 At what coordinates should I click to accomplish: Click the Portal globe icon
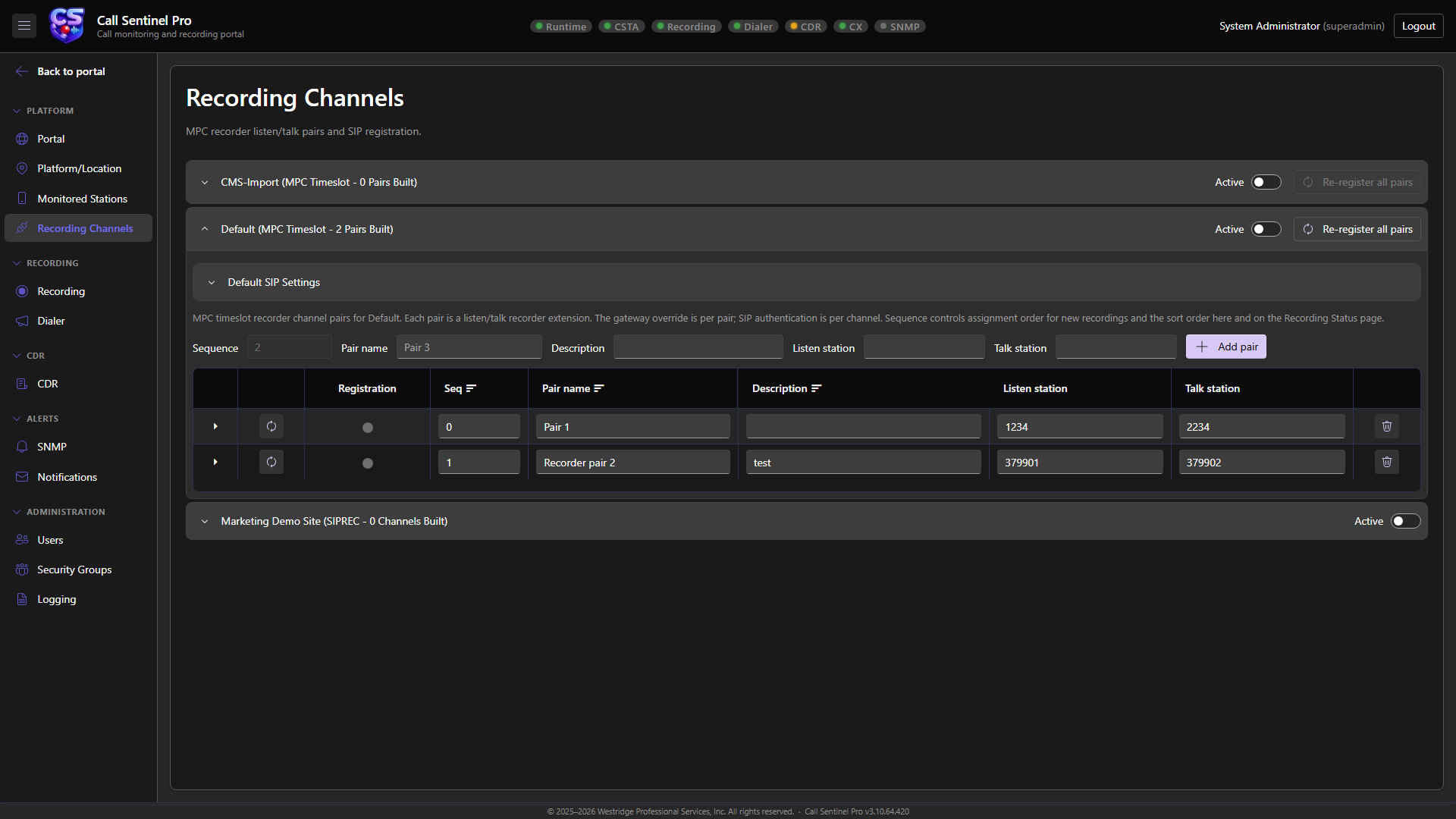pyautogui.click(x=22, y=139)
